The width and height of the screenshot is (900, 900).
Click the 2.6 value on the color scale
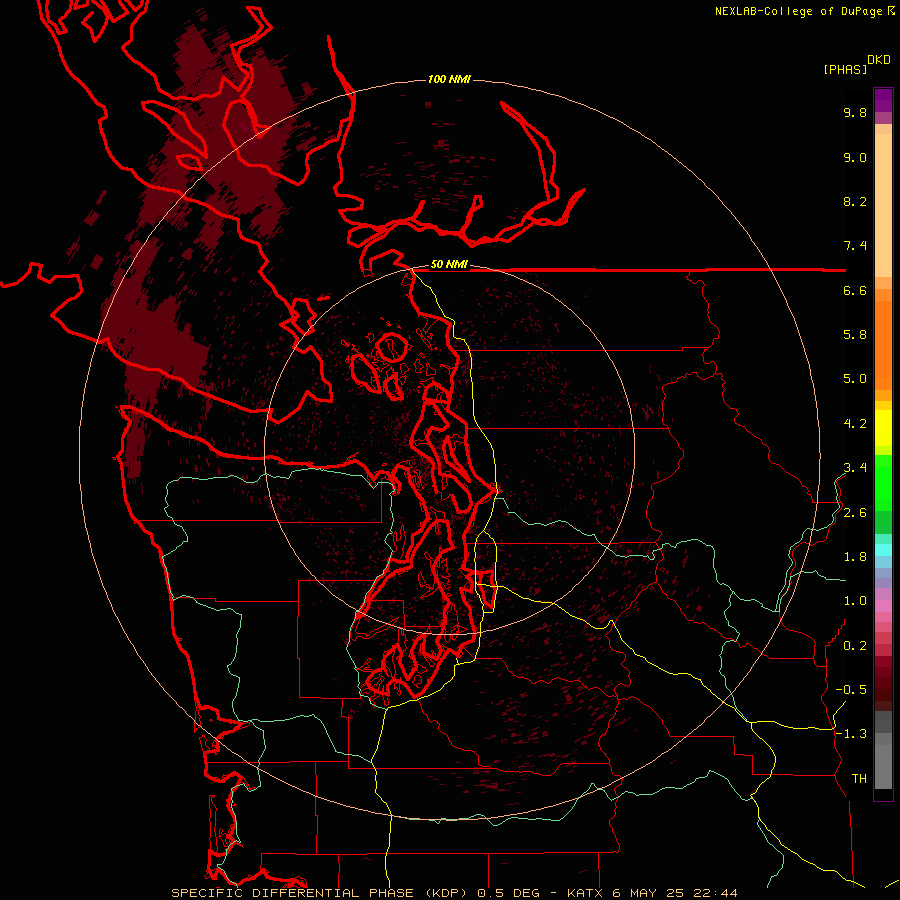click(855, 513)
